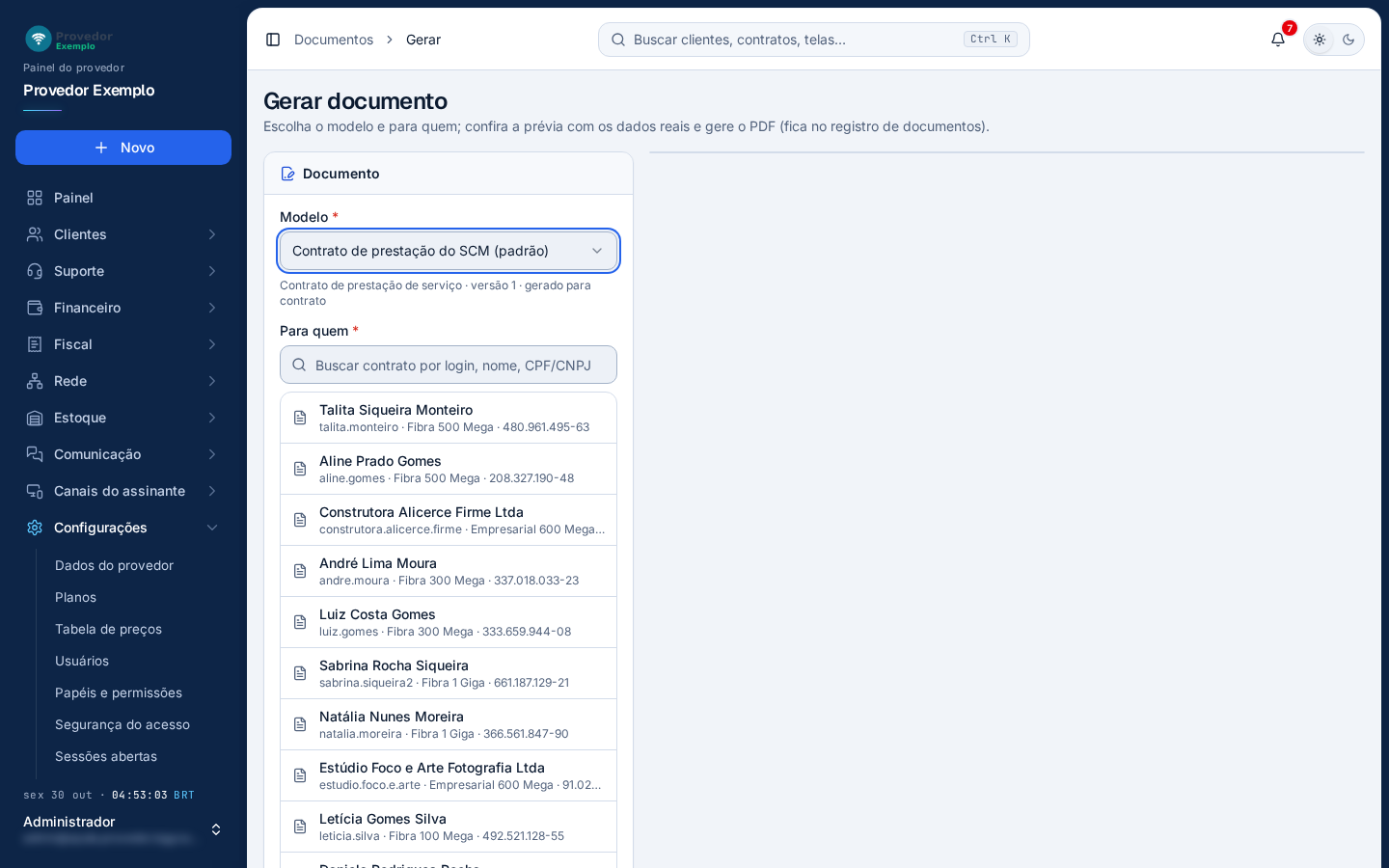The height and width of the screenshot is (868, 1389).
Task: Open Segurança do acesso page
Action: 123,724
